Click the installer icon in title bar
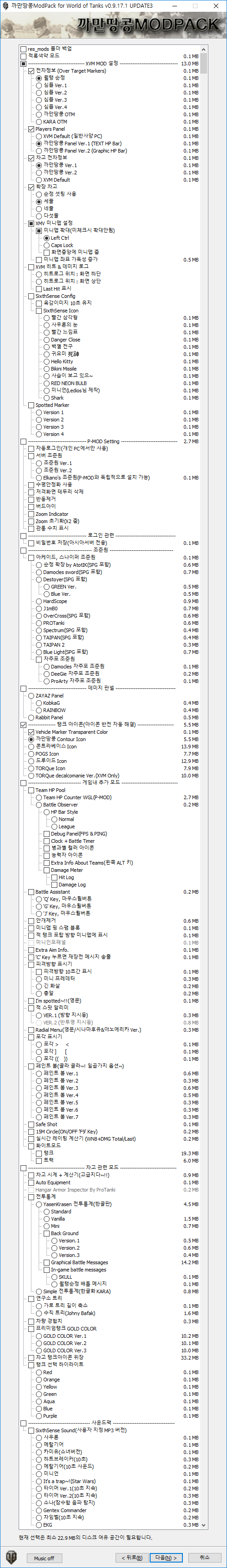 point(5,5)
